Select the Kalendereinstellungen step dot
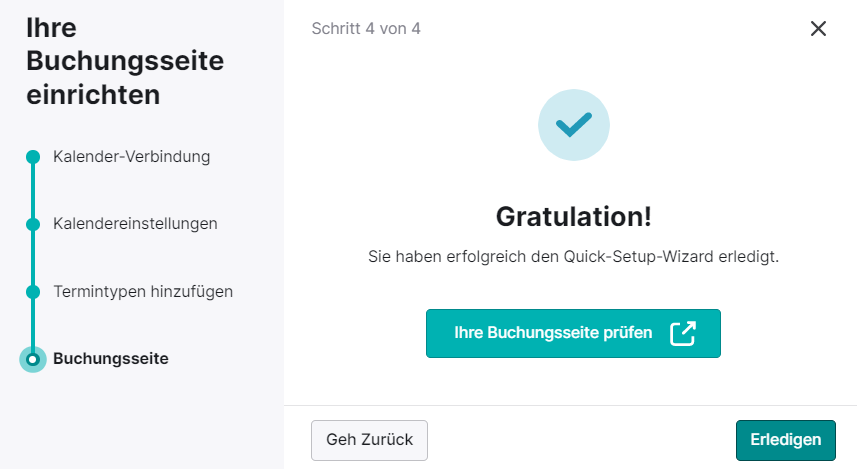Viewport: 857px width, 469px height. 33,224
